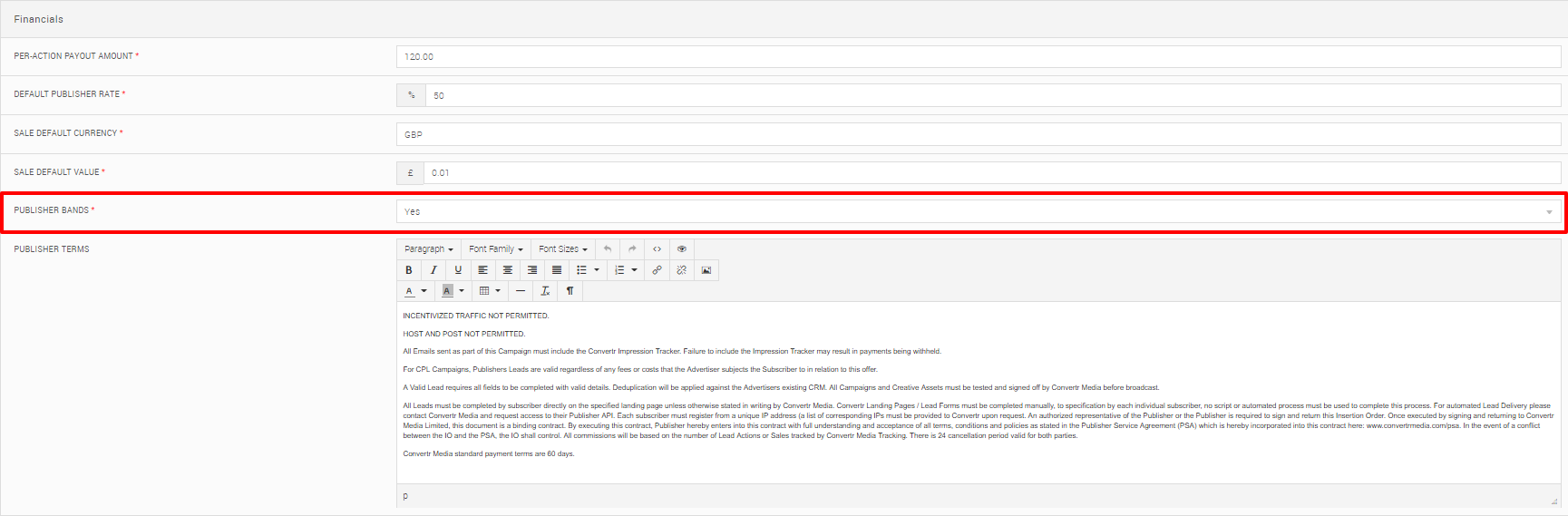Expand the Publisher Bands select box
Viewport: 1568px width, 516px height.
click(x=978, y=212)
